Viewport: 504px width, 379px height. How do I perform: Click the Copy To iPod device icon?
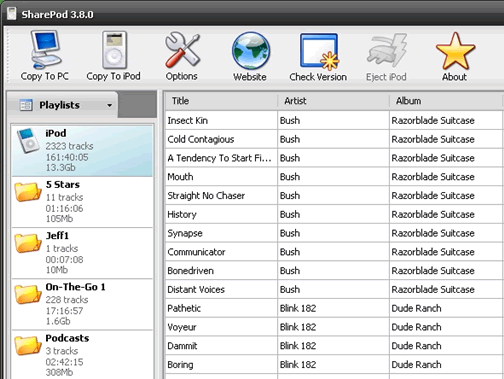pyautogui.click(x=114, y=50)
